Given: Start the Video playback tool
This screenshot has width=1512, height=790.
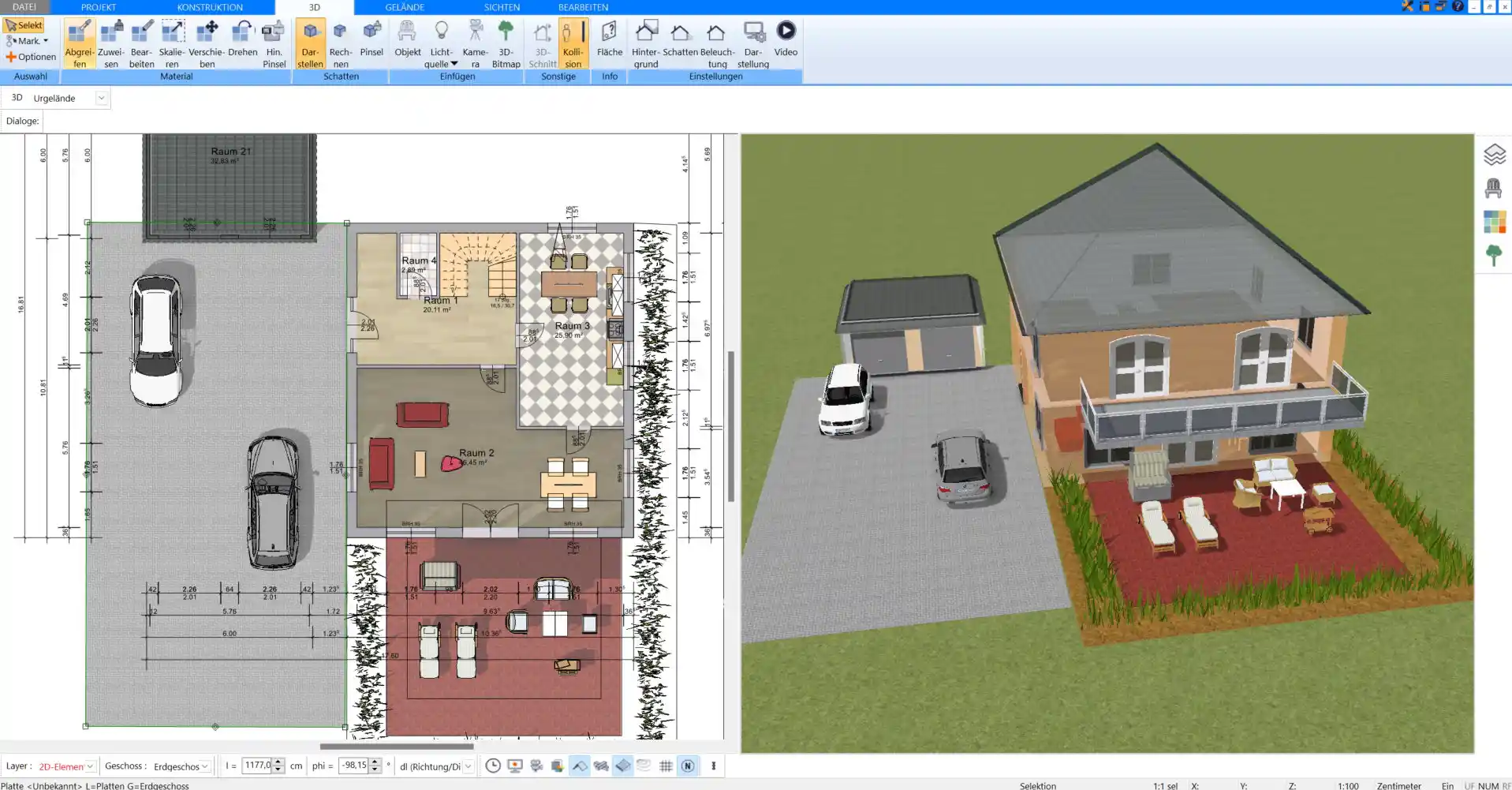Looking at the screenshot, I should [786, 39].
